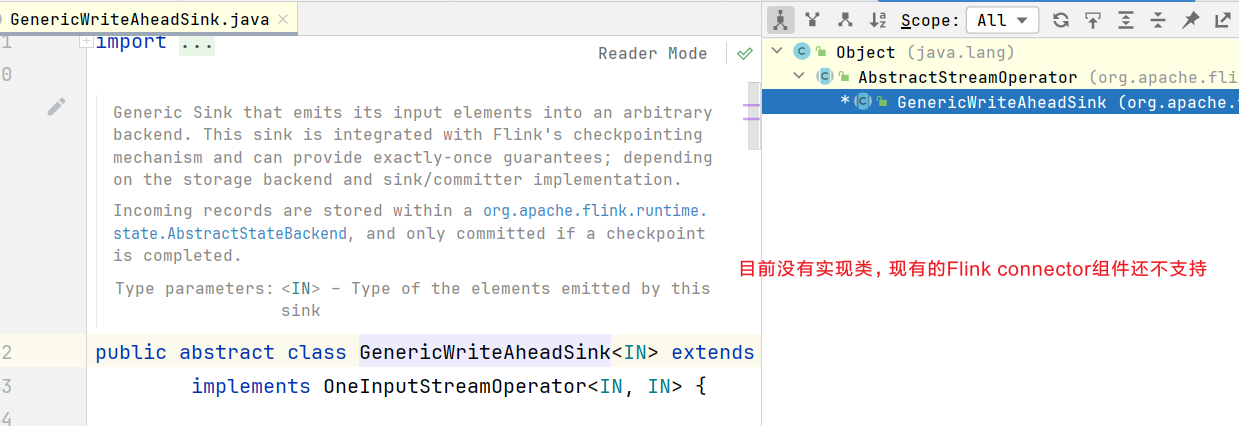The width and height of the screenshot is (1239, 426).
Task: Click the 'implements' keyword
Action: pyautogui.click(x=251, y=387)
